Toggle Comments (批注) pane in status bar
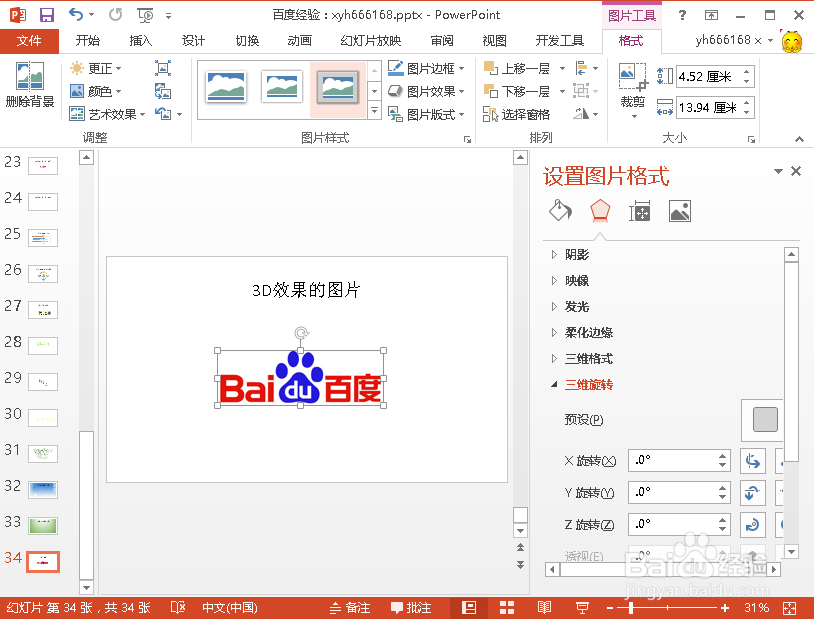The height and width of the screenshot is (619, 814). 411,607
